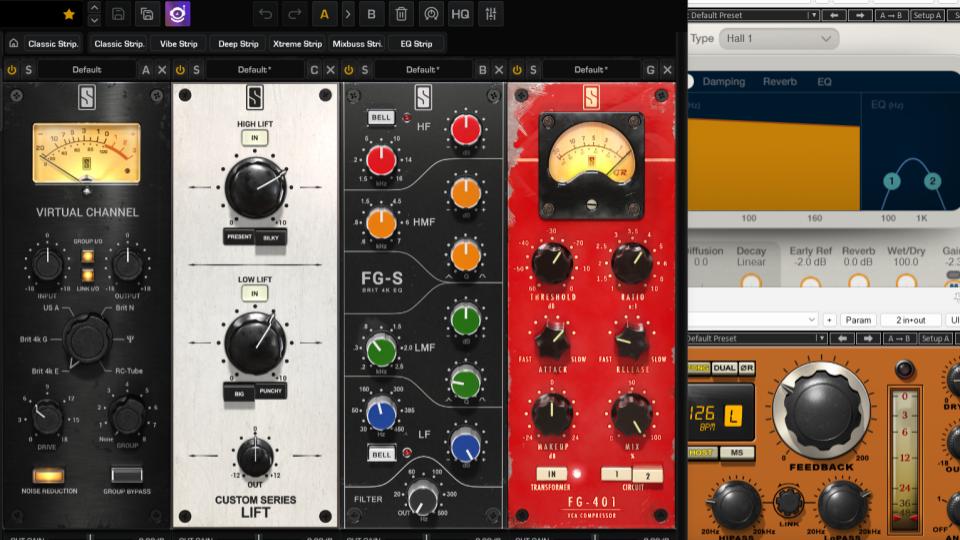Click the redo arrow in top toolbar

click(x=294, y=14)
